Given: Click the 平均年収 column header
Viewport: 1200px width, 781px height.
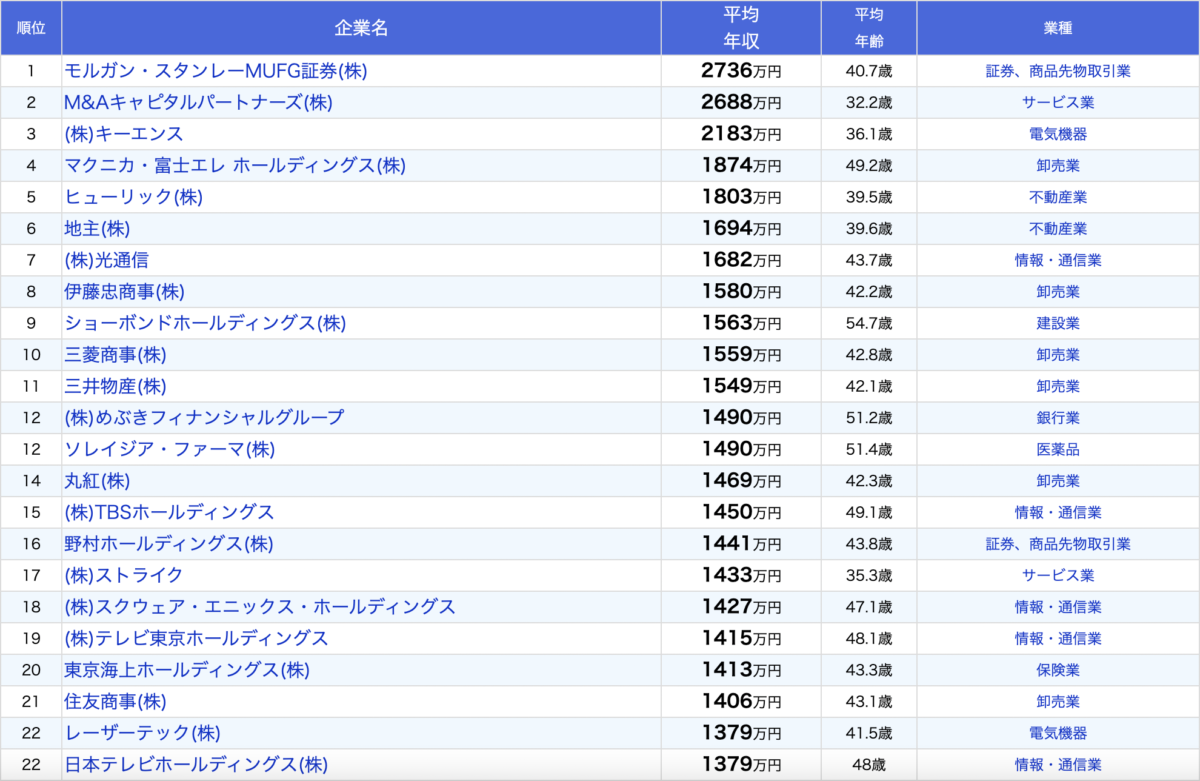Looking at the screenshot, I should click(x=741, y=28).
